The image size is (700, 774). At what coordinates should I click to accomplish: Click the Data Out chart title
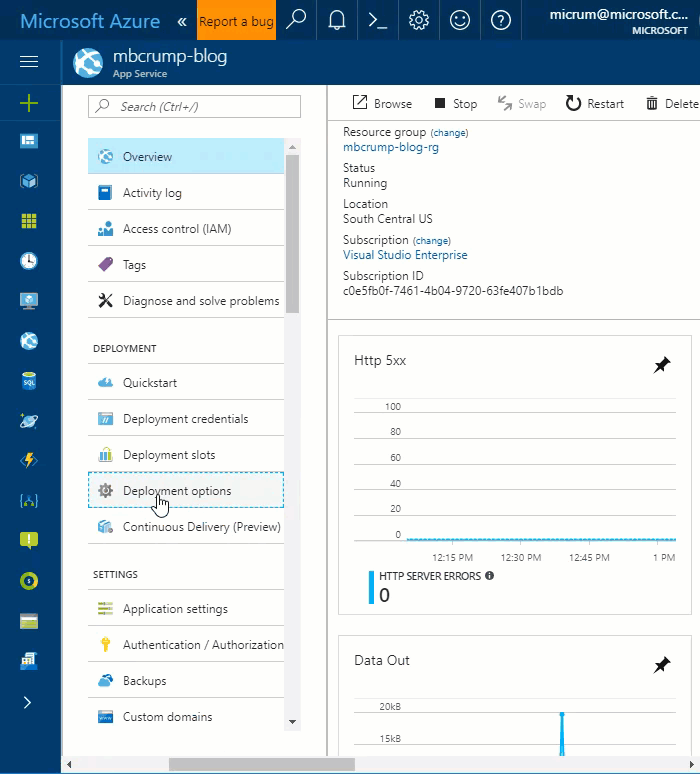(382, 660)
